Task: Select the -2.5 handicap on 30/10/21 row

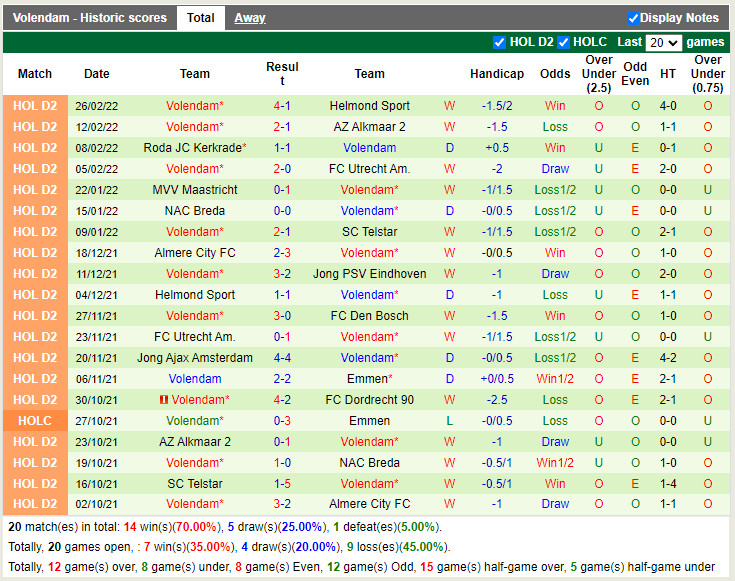Action: 497,400
